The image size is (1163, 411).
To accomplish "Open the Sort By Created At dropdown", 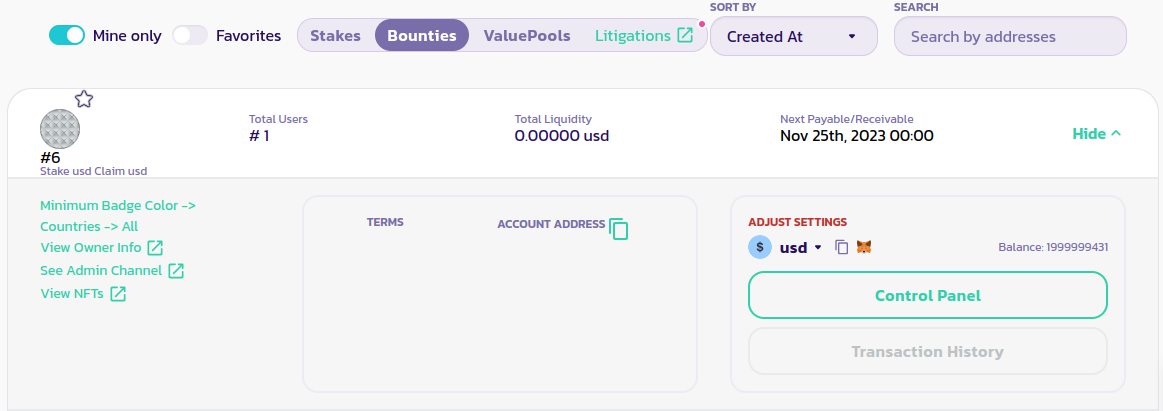I will tap(793, 36).
